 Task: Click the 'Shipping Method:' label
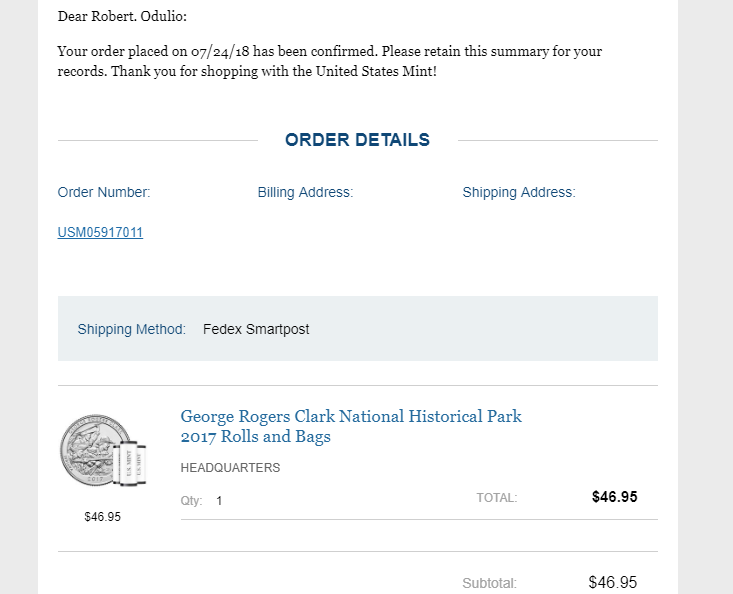(131, 329)
